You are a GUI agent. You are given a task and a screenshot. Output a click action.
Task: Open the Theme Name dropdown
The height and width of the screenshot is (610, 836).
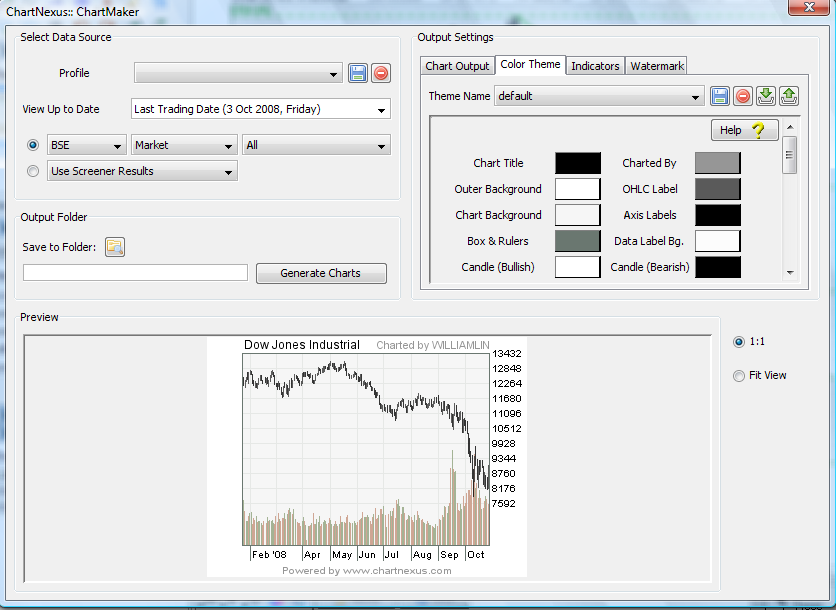click(x=696, y=97)
